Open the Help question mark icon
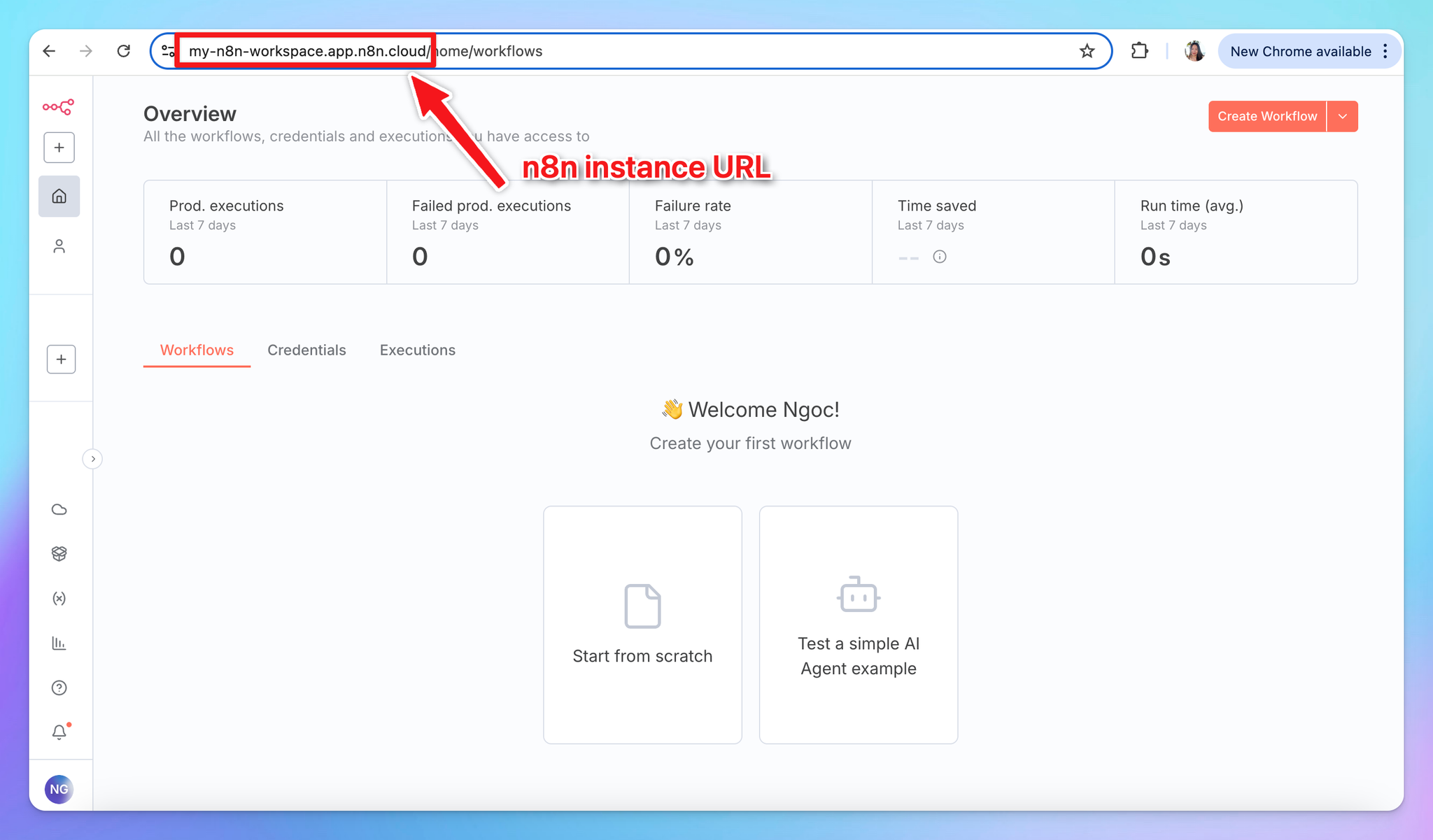This screenshot has width=1433, height=840. pos(59,688)
